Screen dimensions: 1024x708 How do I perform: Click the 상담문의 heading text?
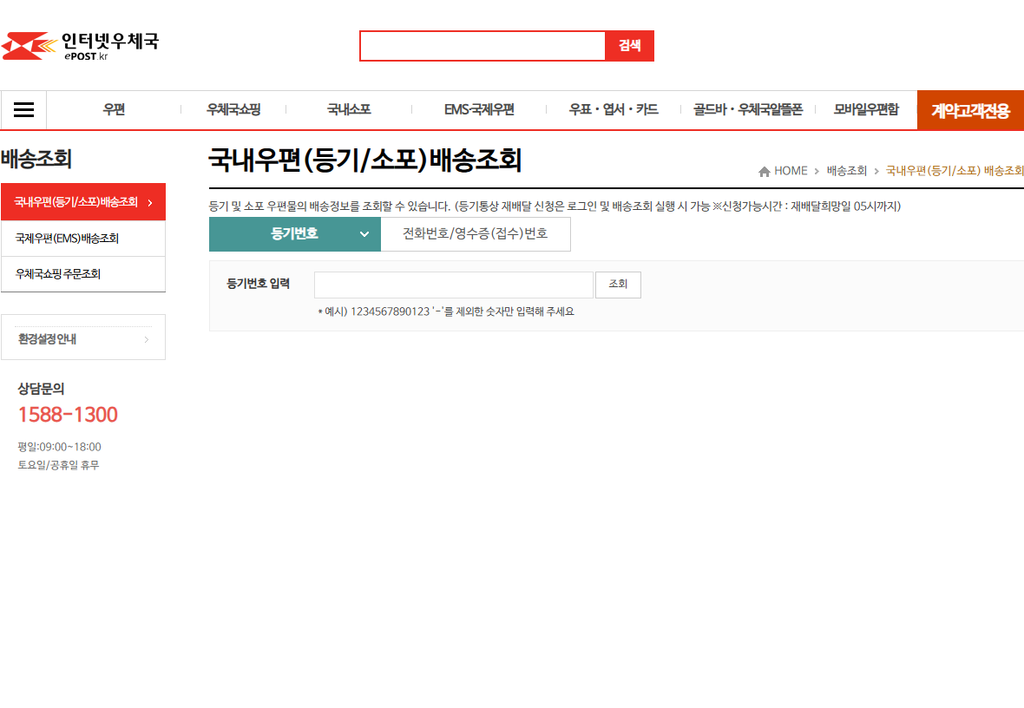point(40,389)
